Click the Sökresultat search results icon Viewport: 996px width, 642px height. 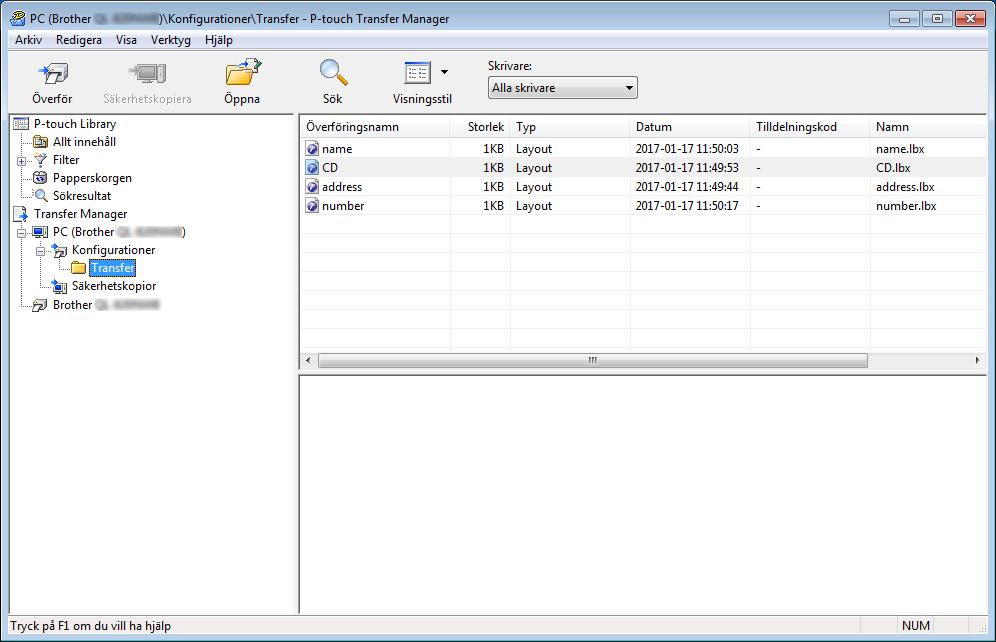click(x=41, y=196)
